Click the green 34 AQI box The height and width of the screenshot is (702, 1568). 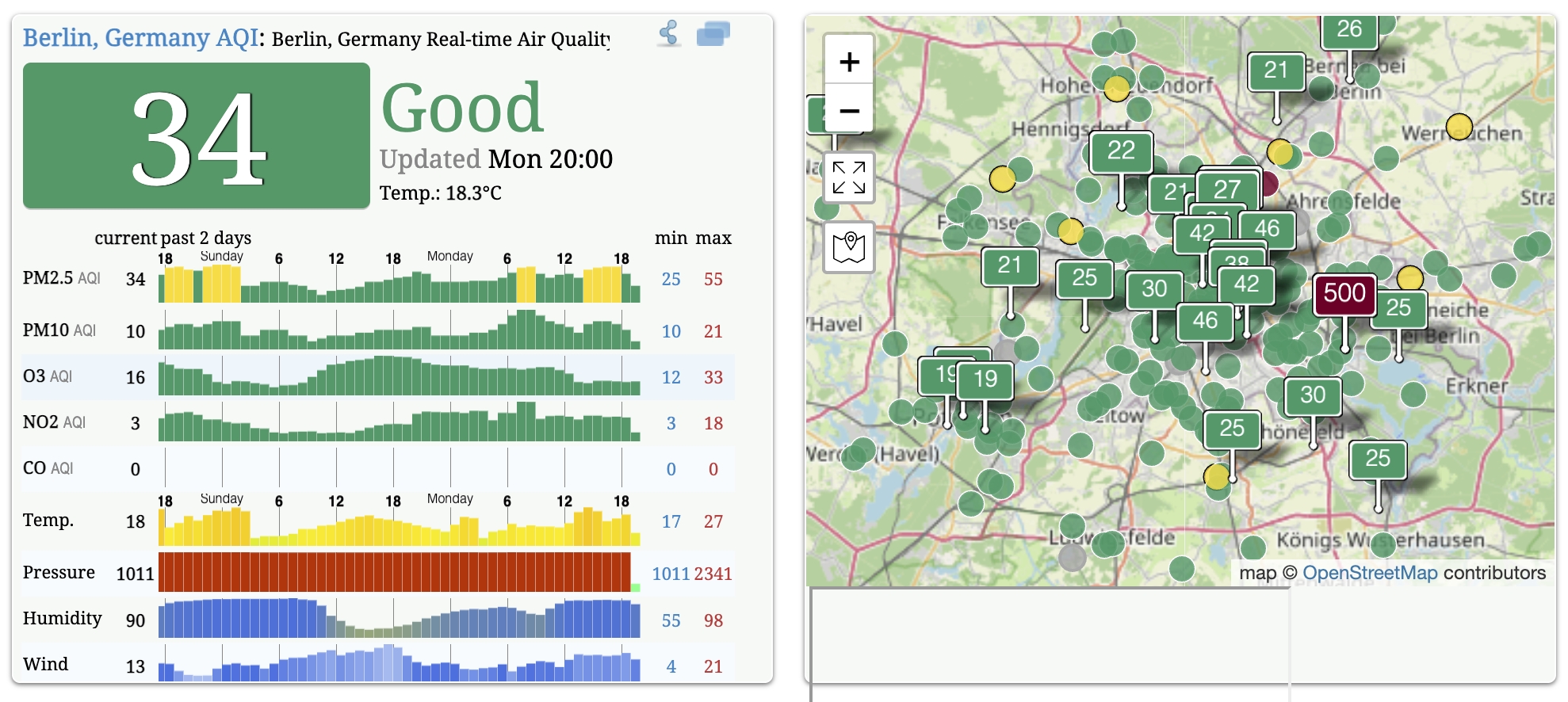click(197, 136)
